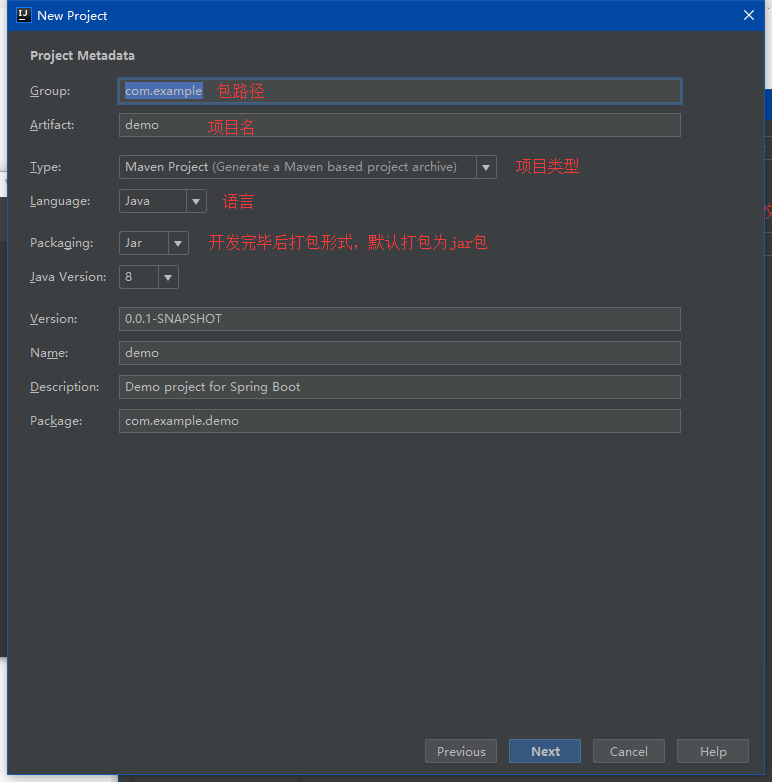Open the Type dropdown arrow
Viewport: 772px width, 782px height.
coord(486,167)
